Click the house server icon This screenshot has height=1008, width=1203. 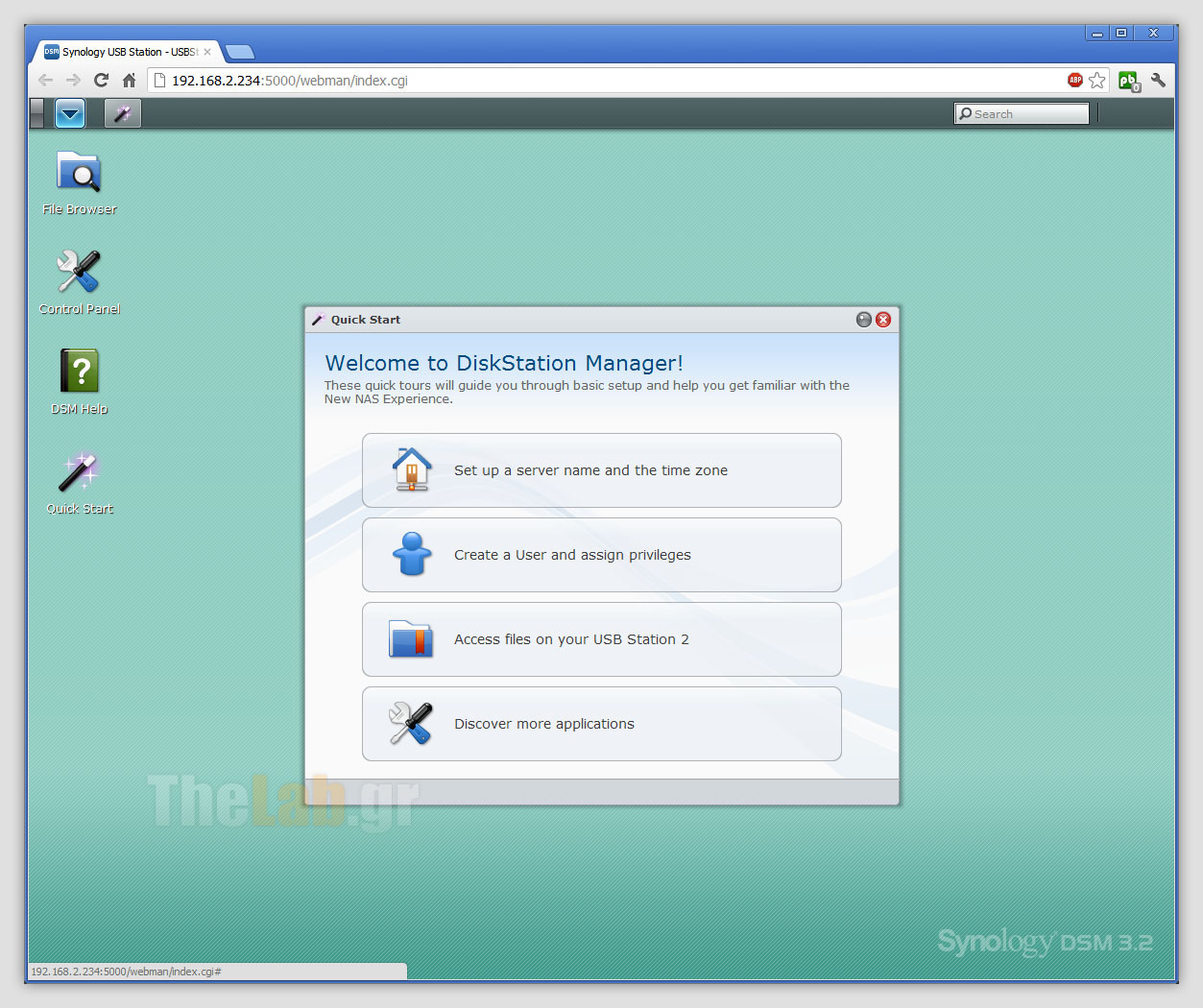point(412,470)
